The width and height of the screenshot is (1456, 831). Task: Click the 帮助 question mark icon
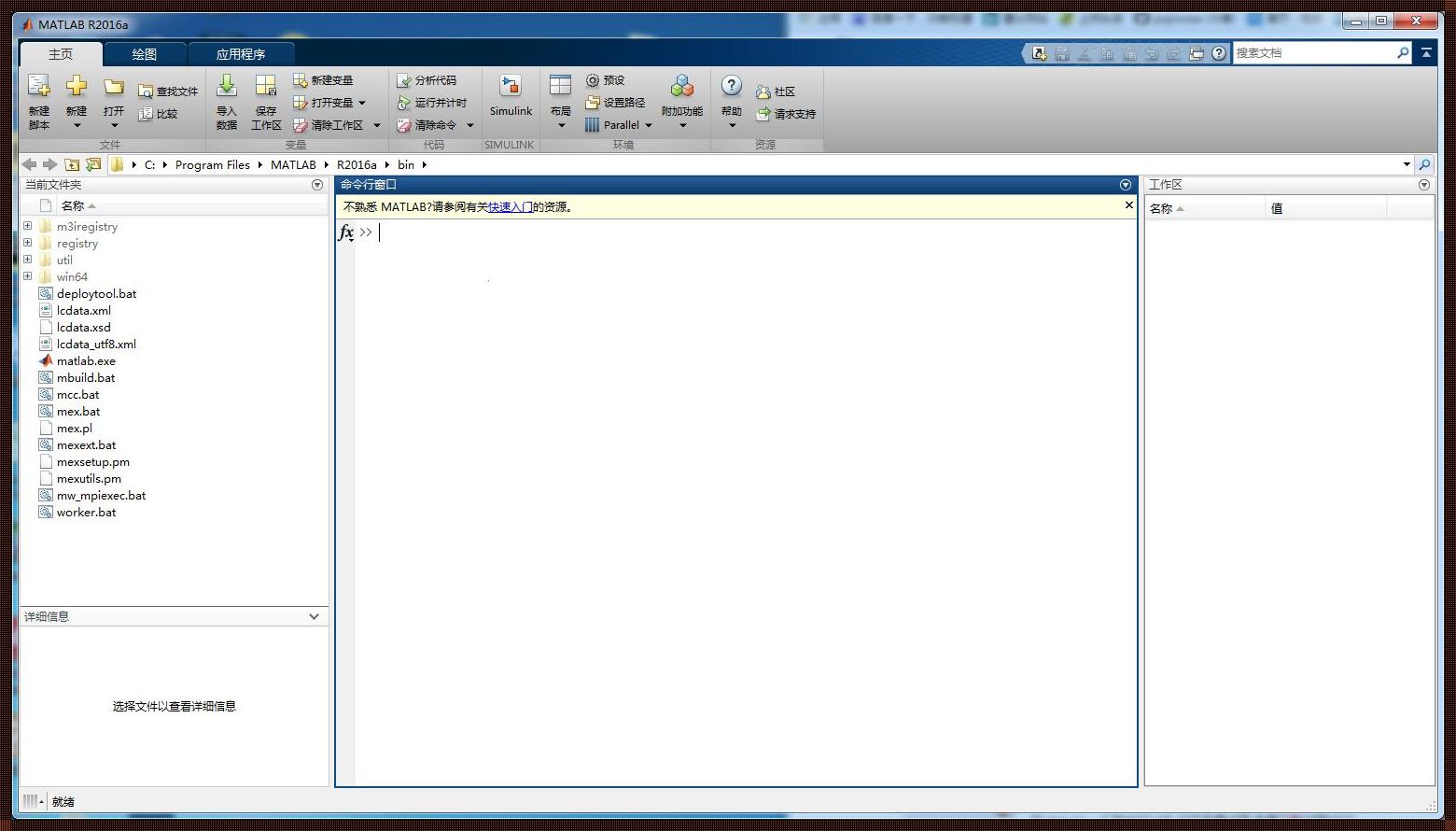[732, 87]
